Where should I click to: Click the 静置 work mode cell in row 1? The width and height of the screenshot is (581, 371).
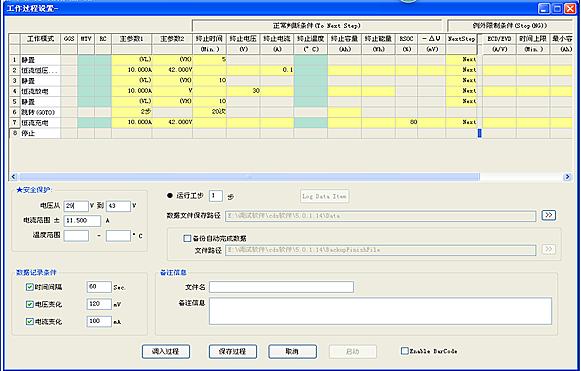click(40, 59)
